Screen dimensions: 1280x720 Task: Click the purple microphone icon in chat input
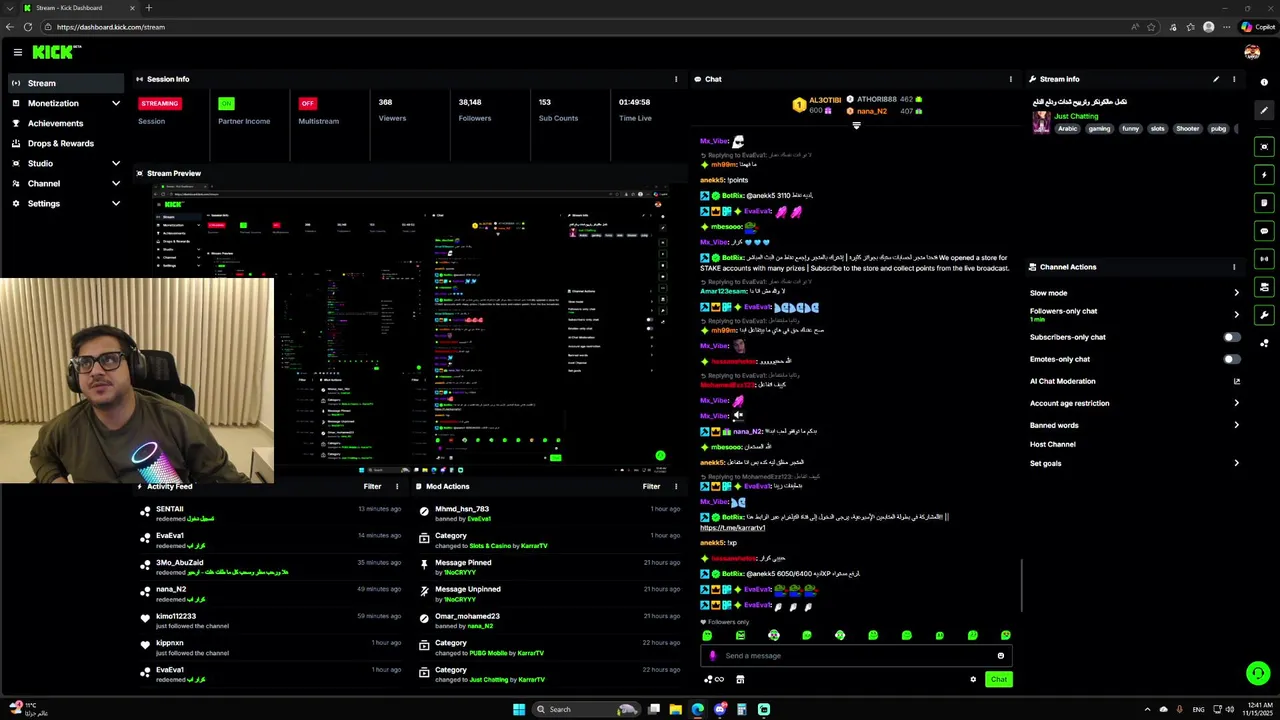[713, 656]
